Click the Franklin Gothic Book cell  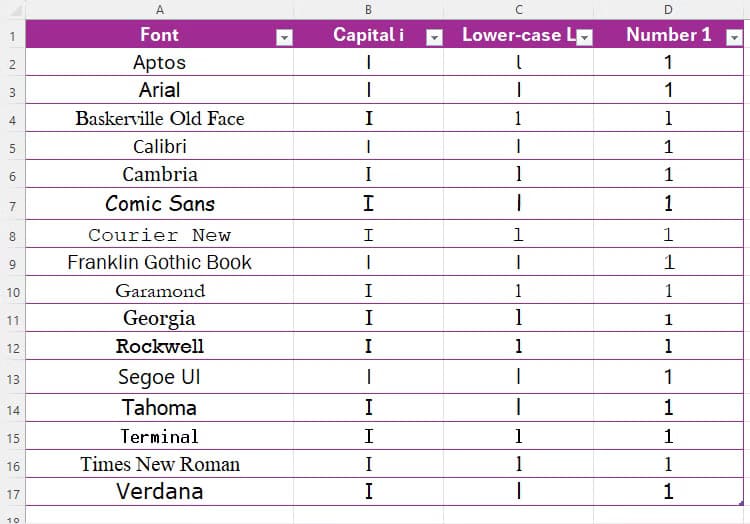point(159,262)
